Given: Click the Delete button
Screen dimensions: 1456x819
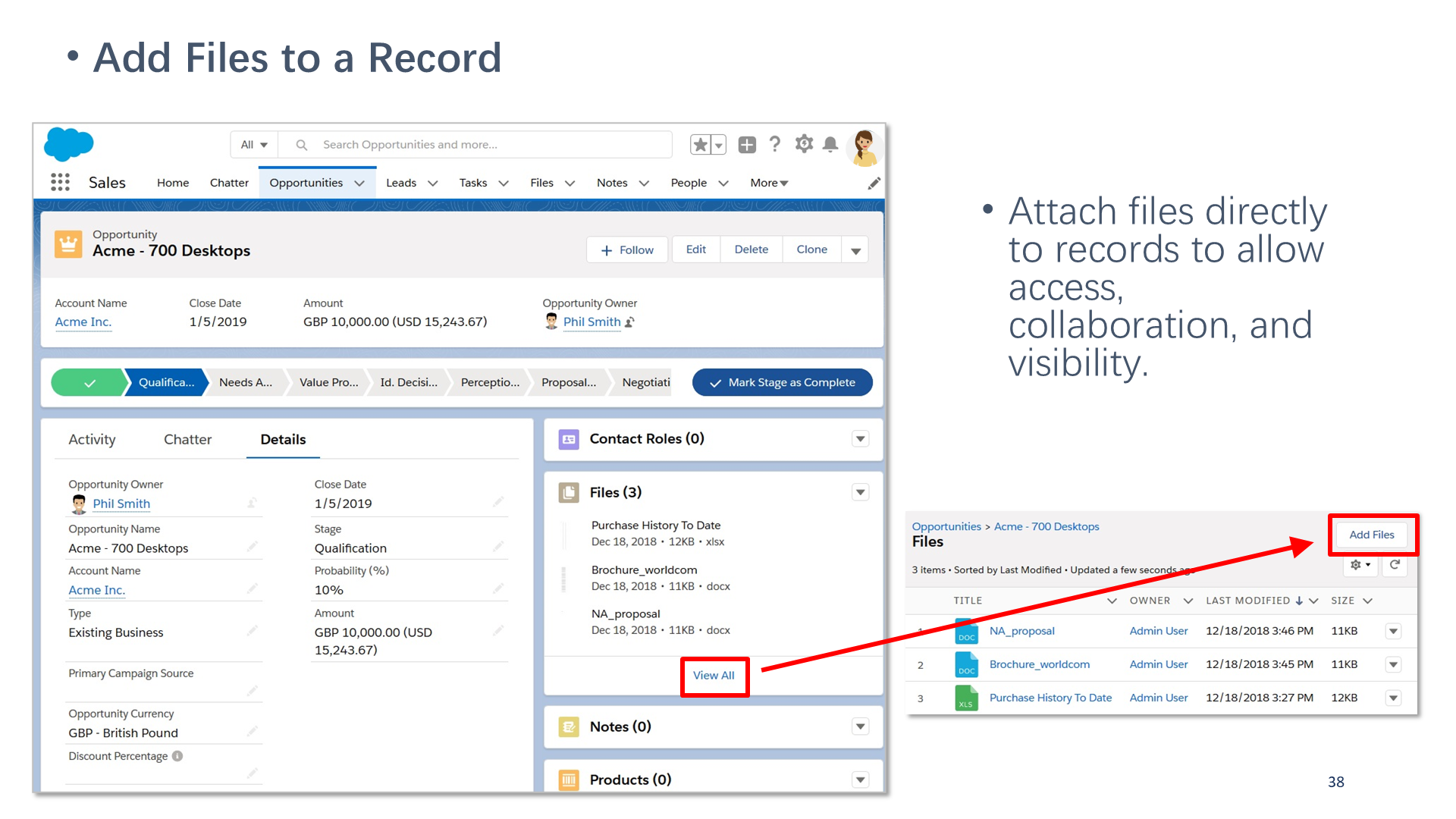Looking at the screenshot, I should point(752,249).
